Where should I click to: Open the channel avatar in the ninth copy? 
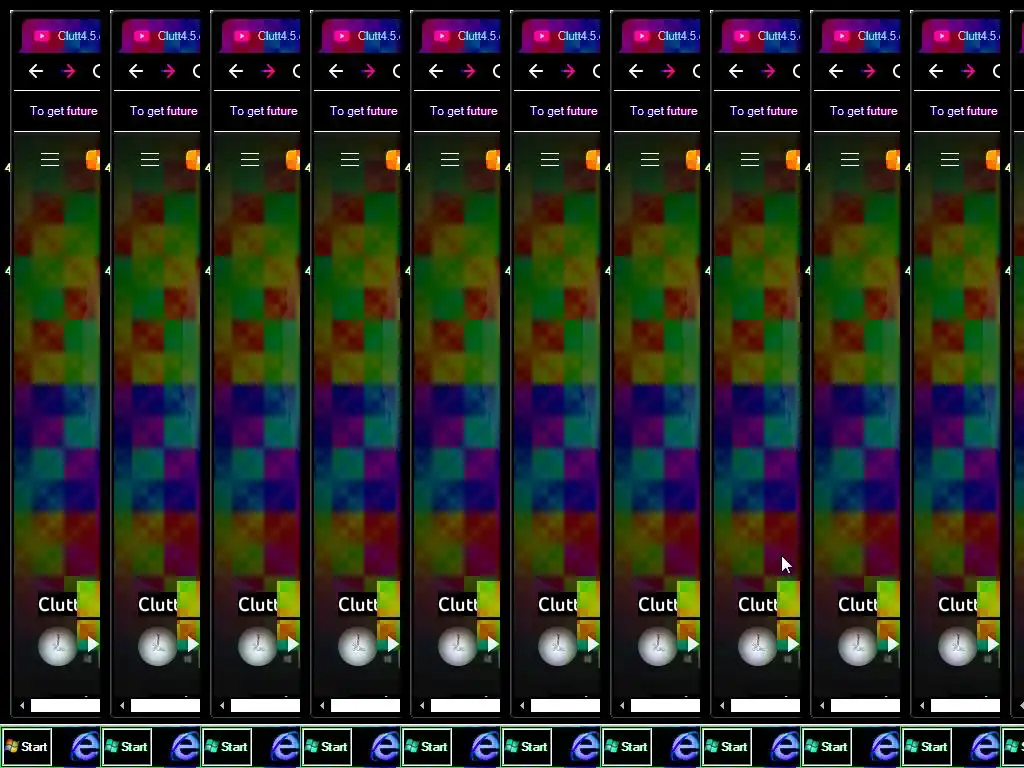pos(857,647)
